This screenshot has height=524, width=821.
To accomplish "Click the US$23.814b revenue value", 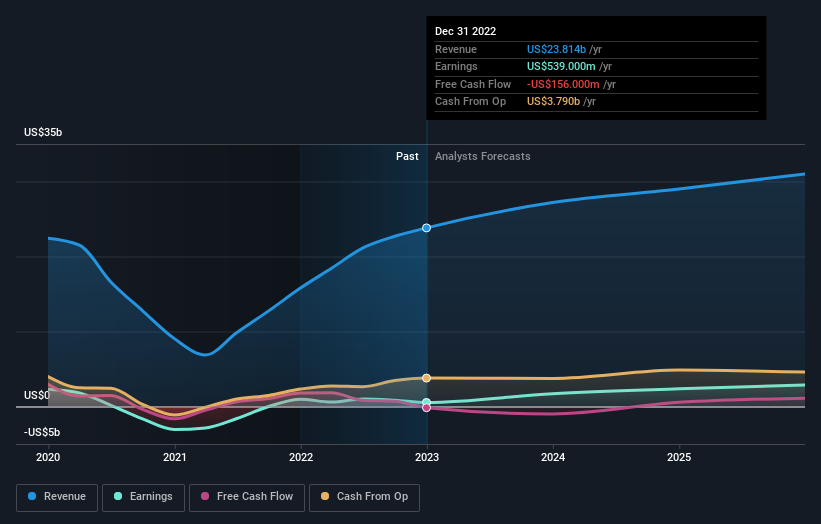I will [x=556, y=49].
